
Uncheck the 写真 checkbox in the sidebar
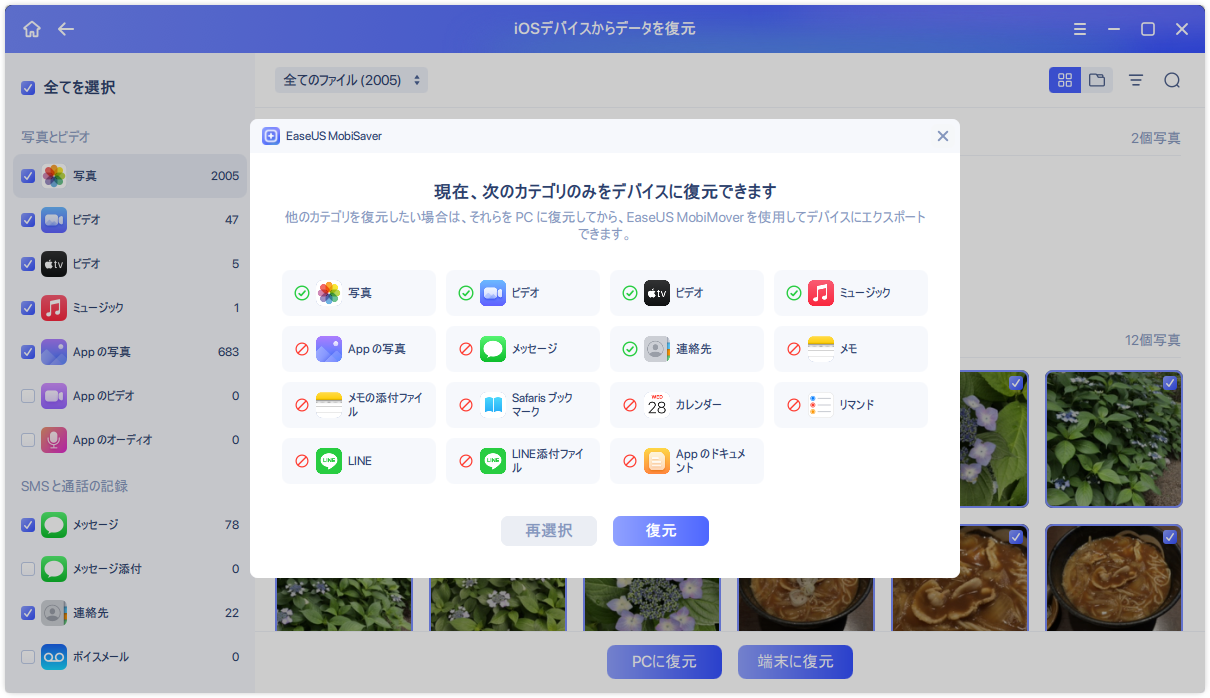click(x=28, y=176)
